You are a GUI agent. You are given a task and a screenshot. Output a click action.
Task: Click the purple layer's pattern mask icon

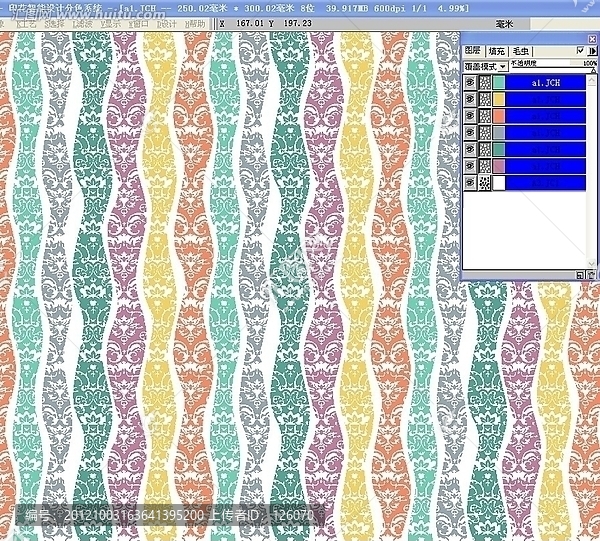(x=485, y=166)
